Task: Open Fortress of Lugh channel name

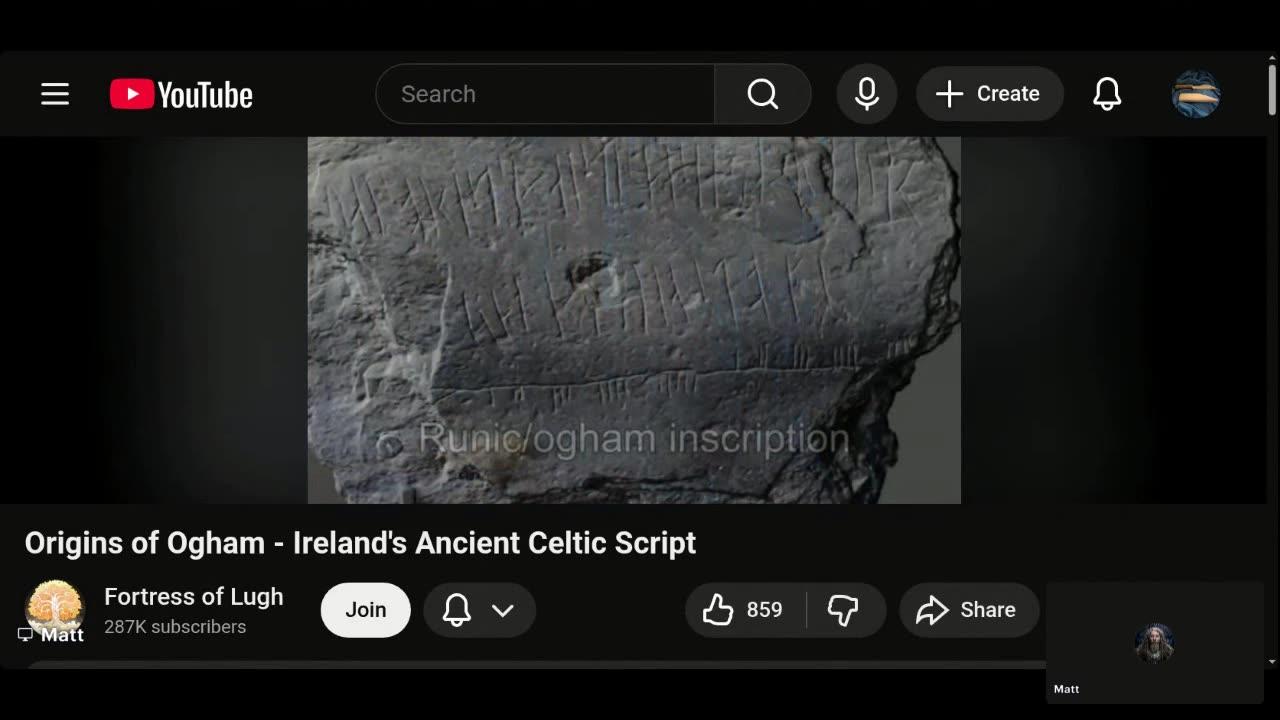Action: 194,597
